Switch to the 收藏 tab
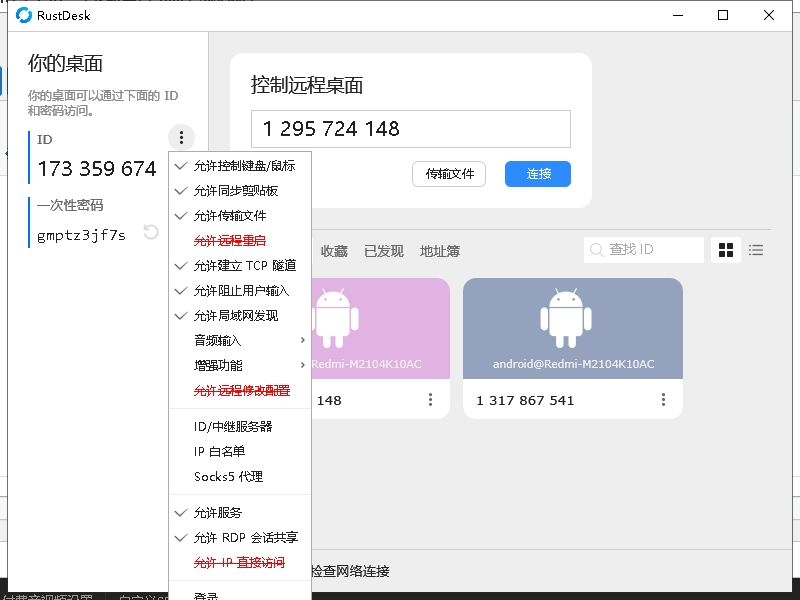800x600 pixels. click(x=334, y=251)
